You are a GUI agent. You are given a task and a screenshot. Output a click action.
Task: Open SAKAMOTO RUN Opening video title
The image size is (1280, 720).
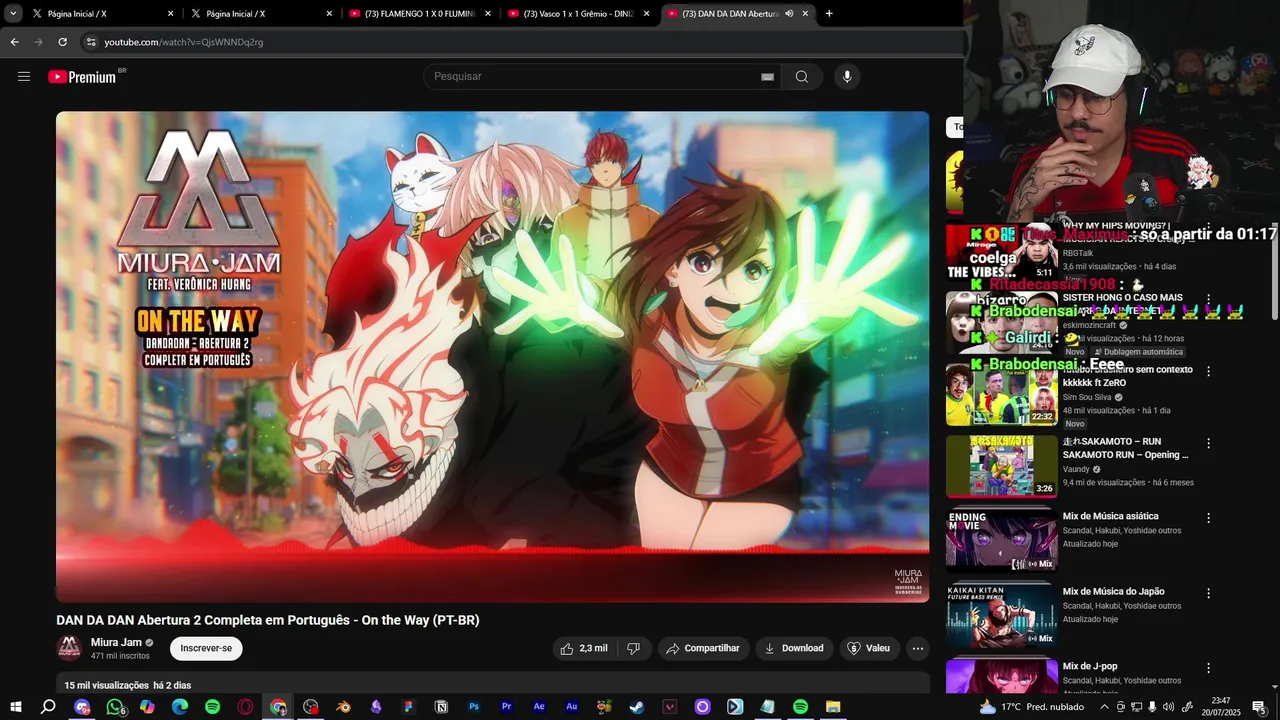point(1125,448)
